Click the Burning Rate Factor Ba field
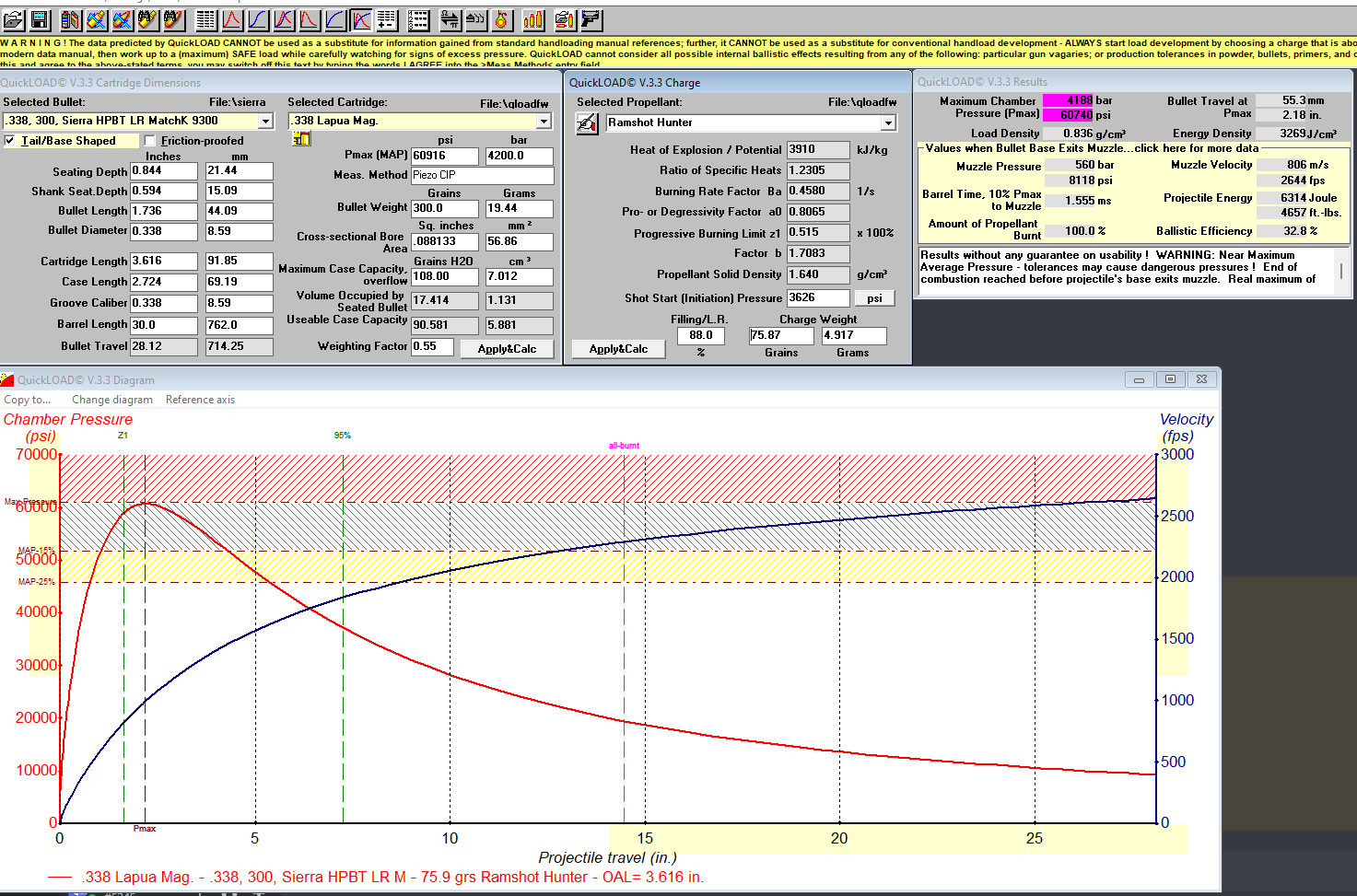The height and width of the screenshot is (896, 1357). pyautogui.click(x=818, y=192)
